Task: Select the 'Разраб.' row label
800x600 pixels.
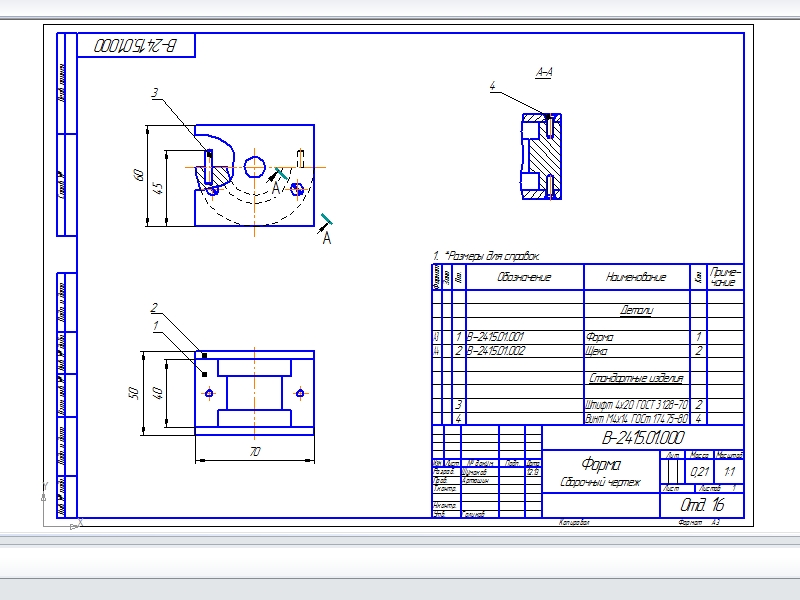Action: (443, 472)
